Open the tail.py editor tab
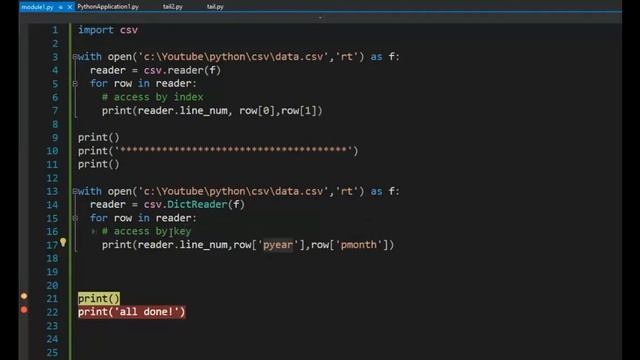Screen dimensions: 640x360 [x=215, y=7]
